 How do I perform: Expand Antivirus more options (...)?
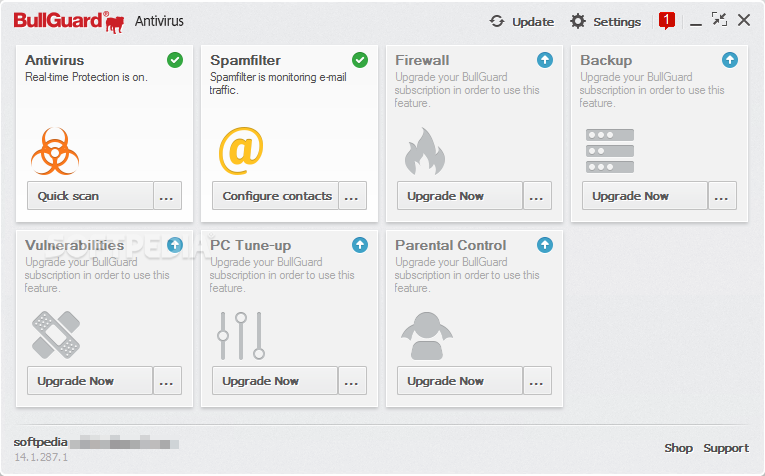tap(167, 196)
